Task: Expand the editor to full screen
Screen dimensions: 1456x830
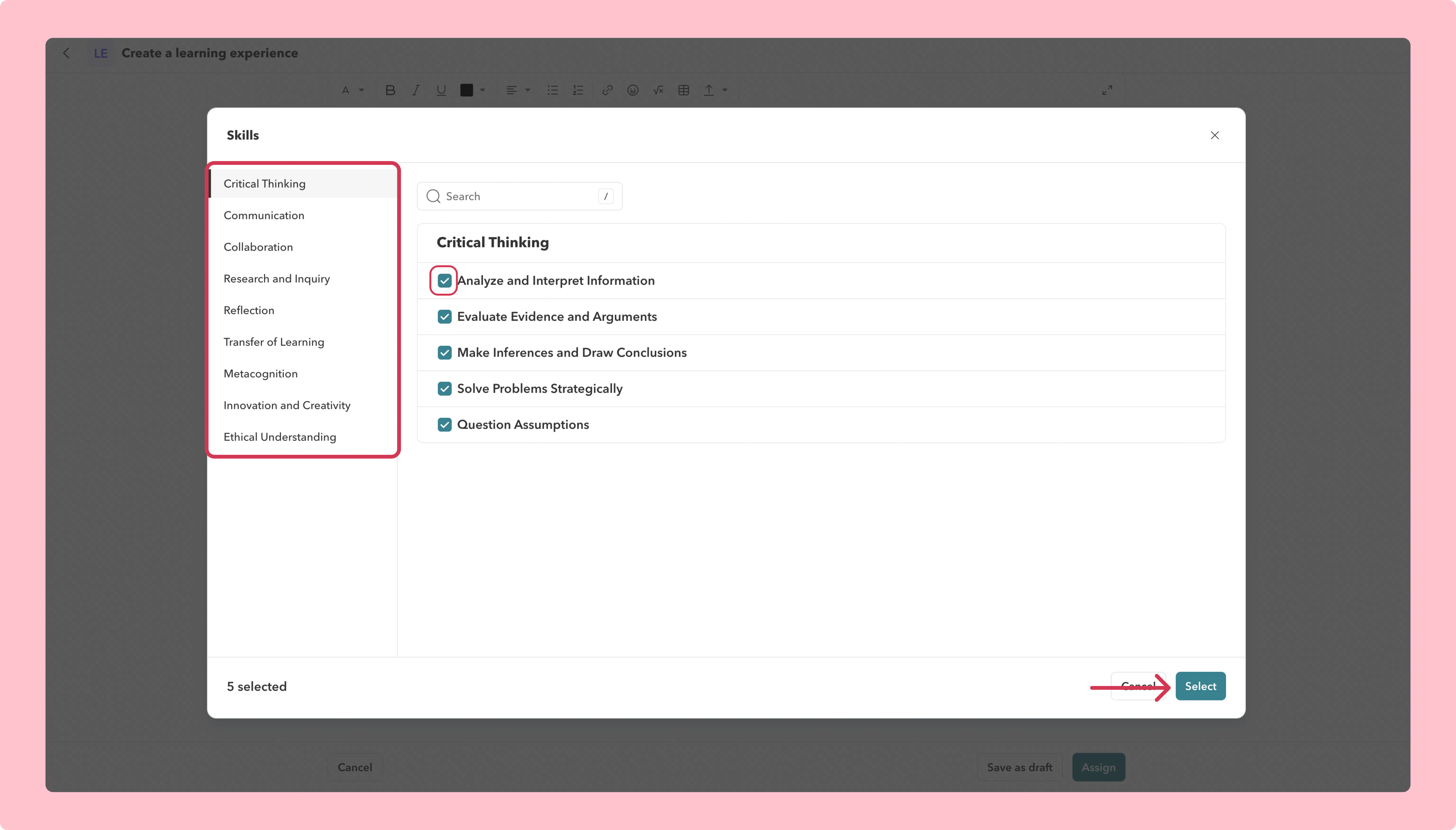Action: (1107, 90)
